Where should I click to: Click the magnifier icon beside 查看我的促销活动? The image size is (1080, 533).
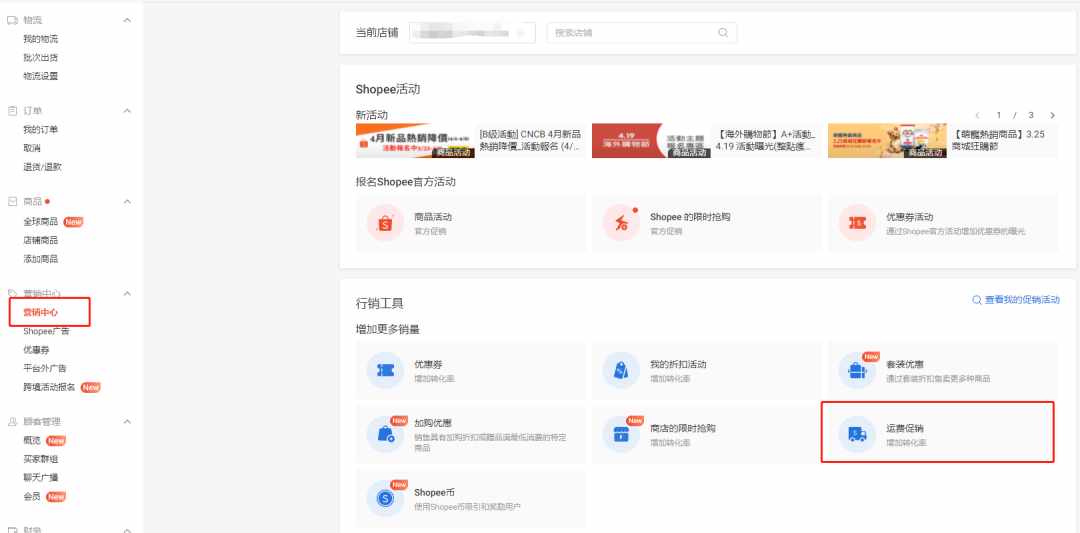click(x=977, y=300)
